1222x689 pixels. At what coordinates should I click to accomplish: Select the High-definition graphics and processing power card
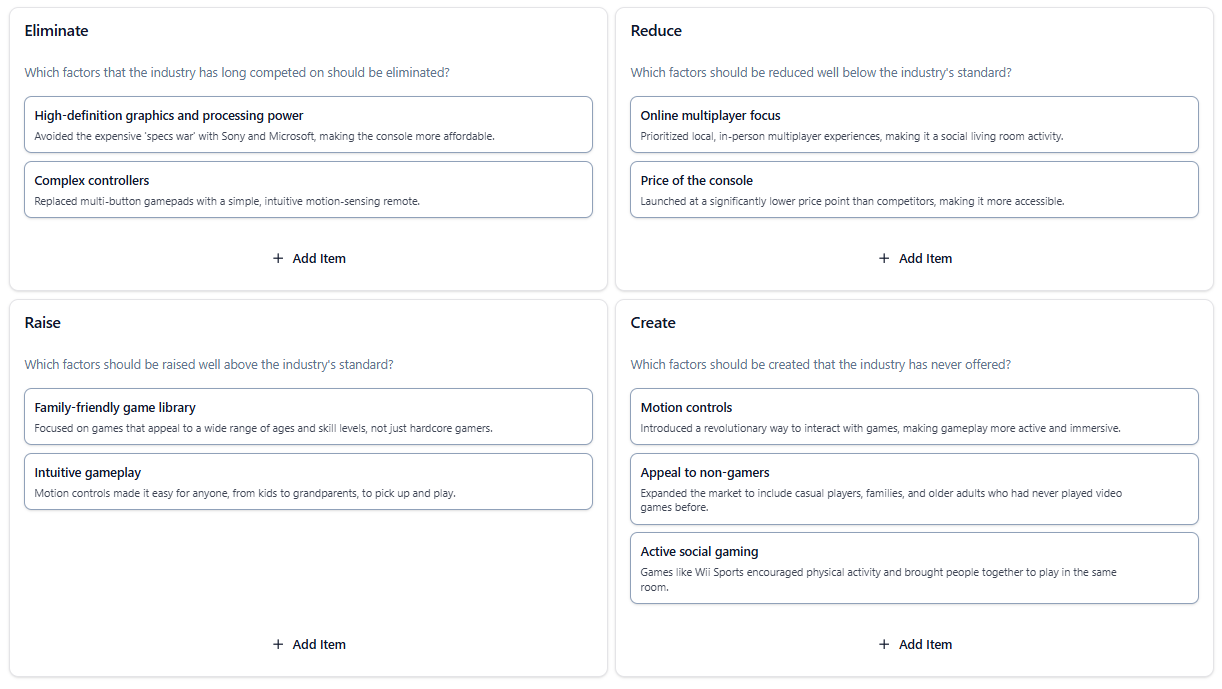coord(308,125)
